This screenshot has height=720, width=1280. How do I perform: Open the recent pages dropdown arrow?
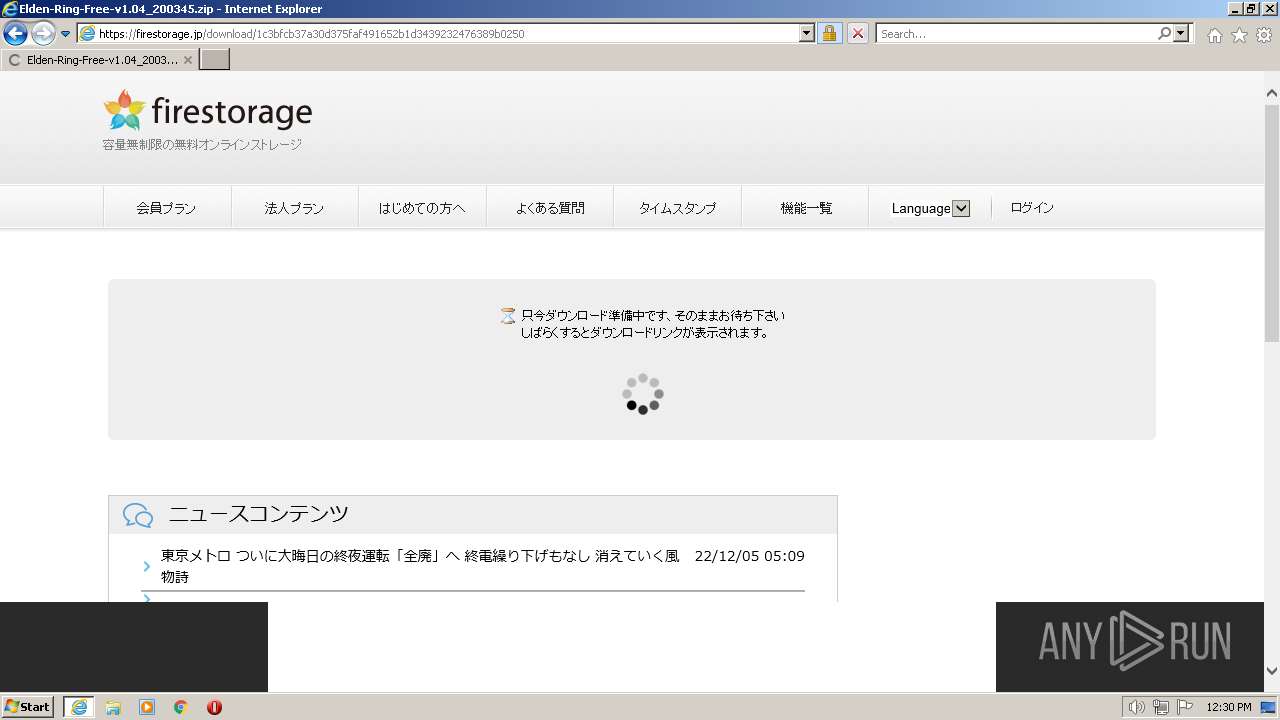pyautogui.click(x=65, y=34)
